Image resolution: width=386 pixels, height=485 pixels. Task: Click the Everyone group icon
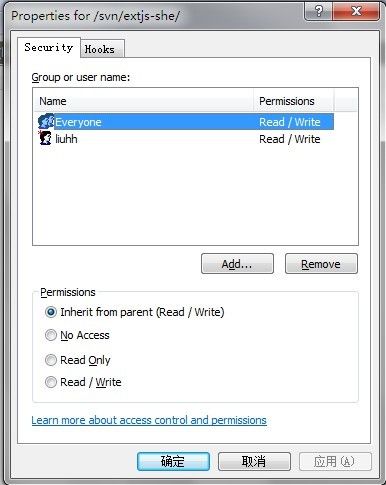point(46,122)
